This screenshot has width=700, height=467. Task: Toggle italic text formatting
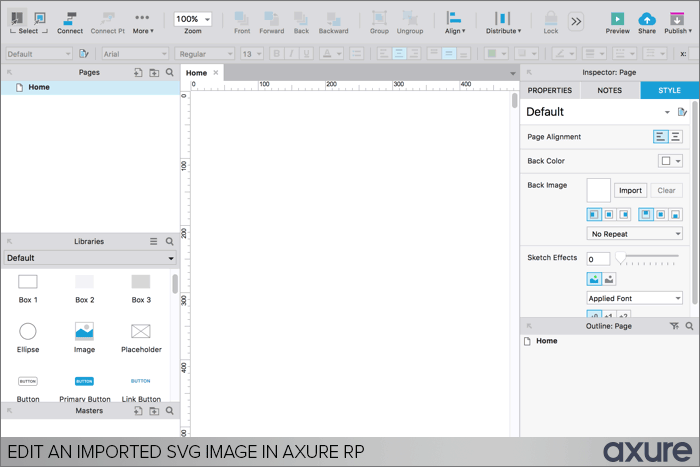291,54
